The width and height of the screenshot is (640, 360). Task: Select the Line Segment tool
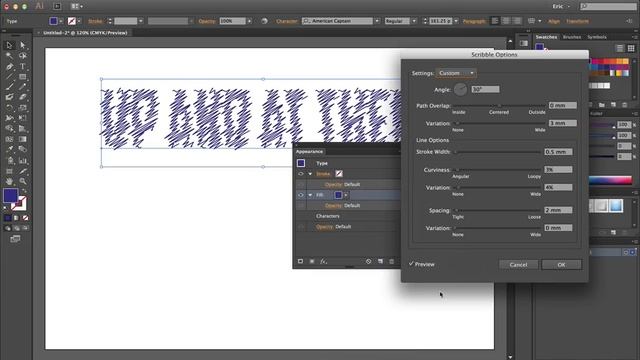9,77
